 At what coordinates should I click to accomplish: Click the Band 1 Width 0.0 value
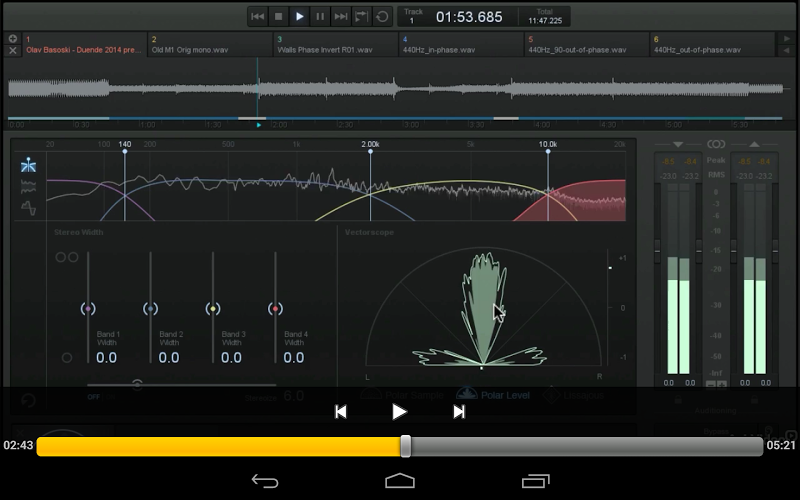pos(107,358)
